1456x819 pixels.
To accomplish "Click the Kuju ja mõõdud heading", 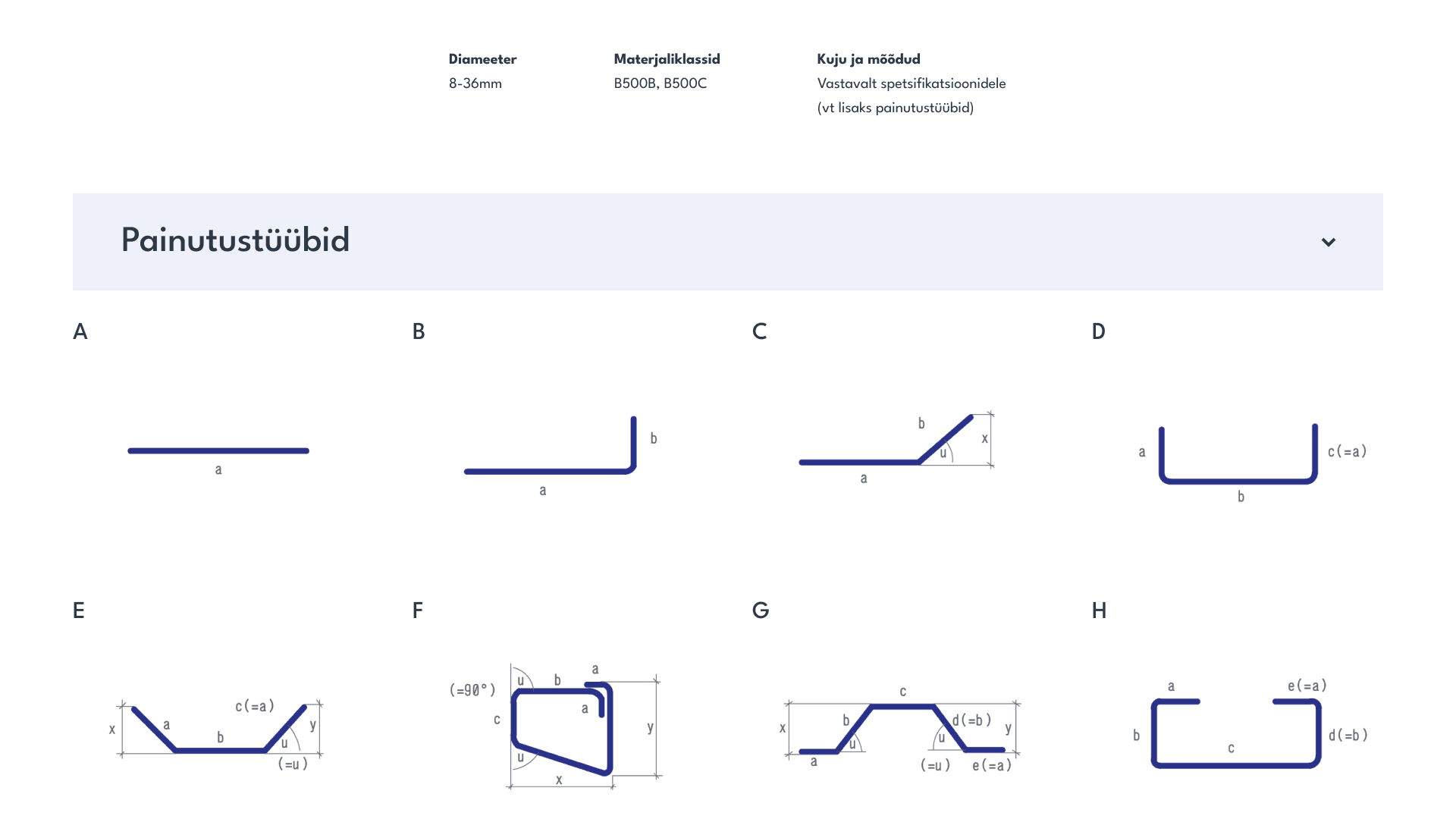I will point(868,59).
